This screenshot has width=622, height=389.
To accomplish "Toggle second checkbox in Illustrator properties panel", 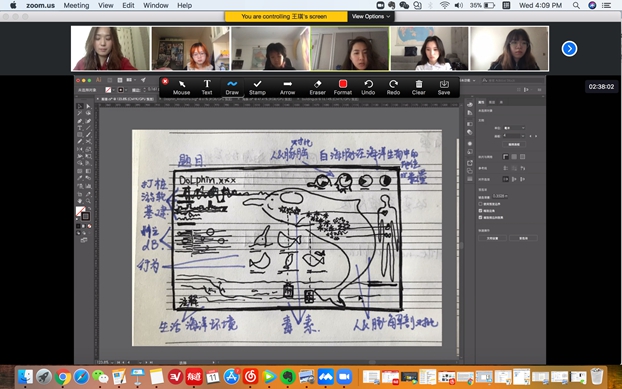I will [x=481, y=211].
